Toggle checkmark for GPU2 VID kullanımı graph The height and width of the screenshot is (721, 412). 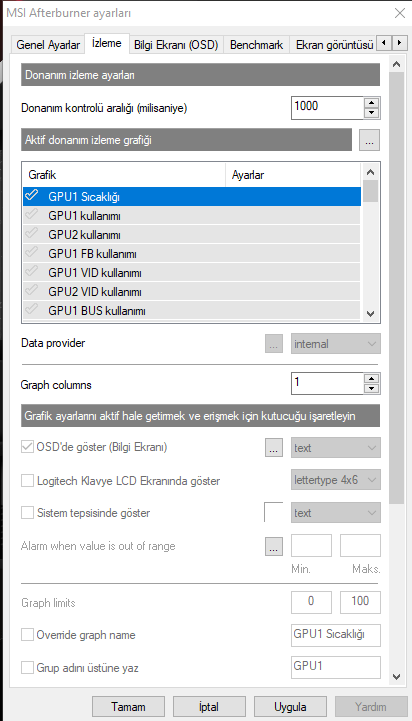(32, 291)
